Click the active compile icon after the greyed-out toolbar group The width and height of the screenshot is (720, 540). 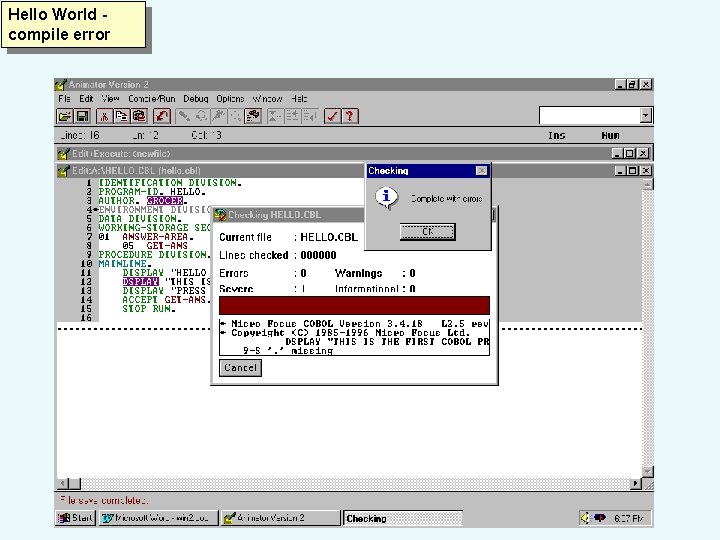(x=253, y=116)
